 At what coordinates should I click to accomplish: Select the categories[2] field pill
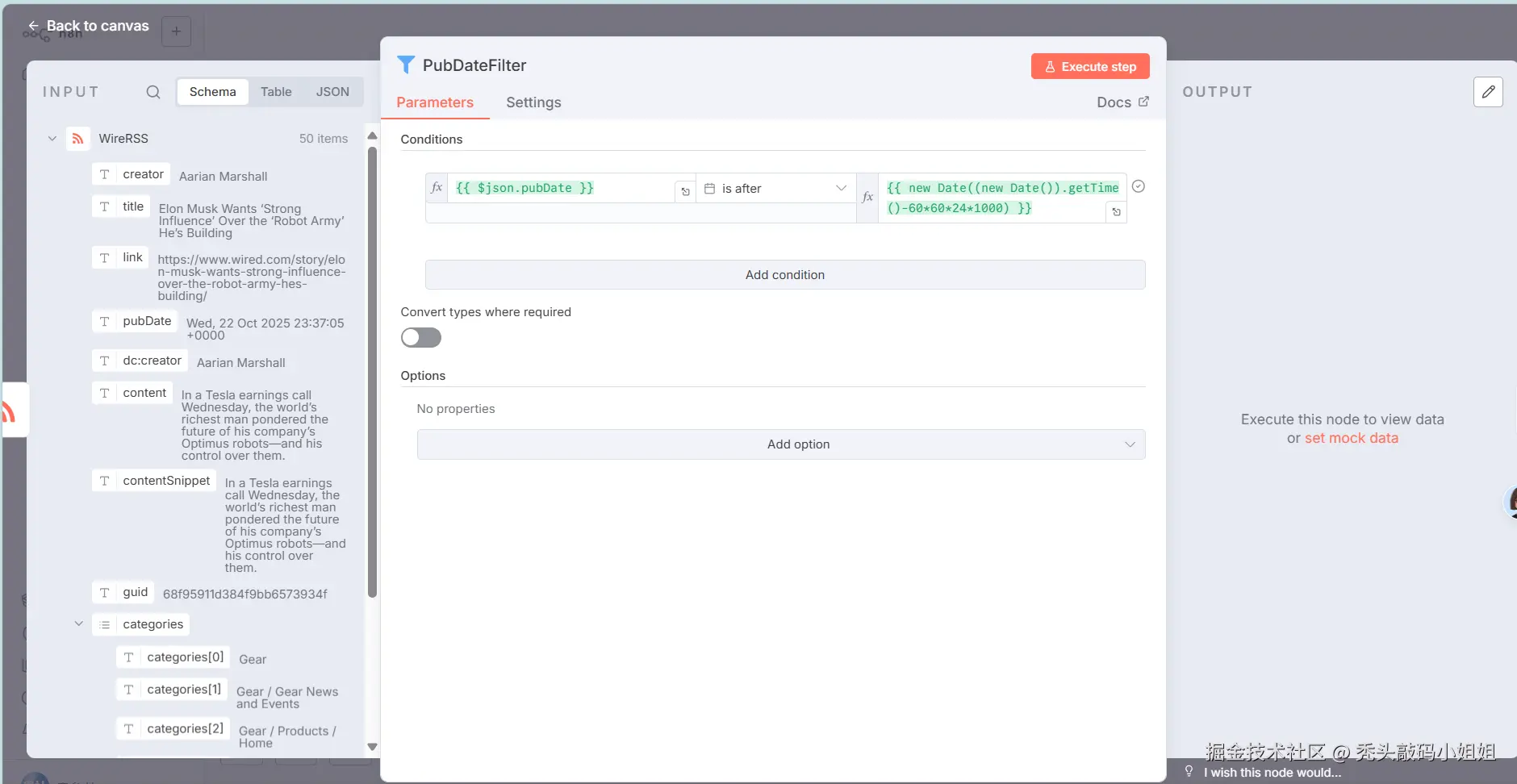click(x=173, y=729)
